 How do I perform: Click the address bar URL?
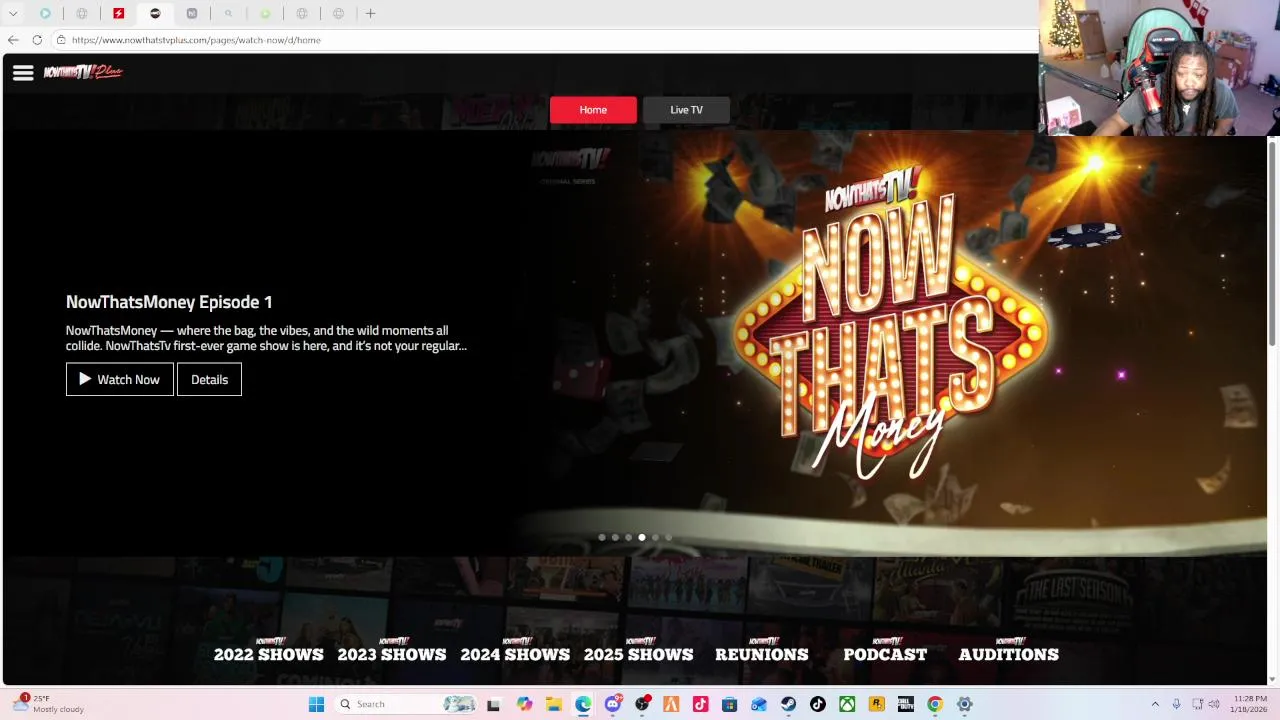tap(196, 40)
